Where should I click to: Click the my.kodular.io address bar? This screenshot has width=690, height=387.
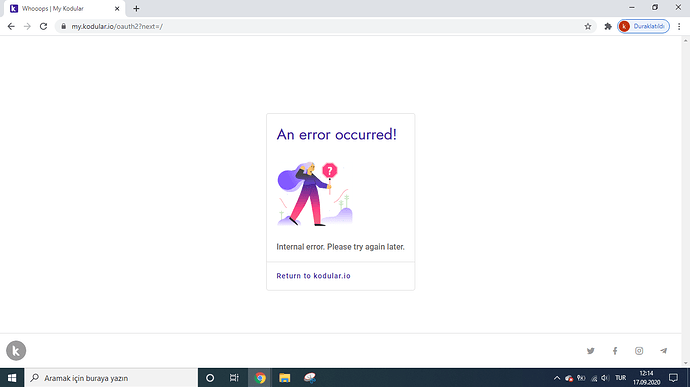pos(326,26)
